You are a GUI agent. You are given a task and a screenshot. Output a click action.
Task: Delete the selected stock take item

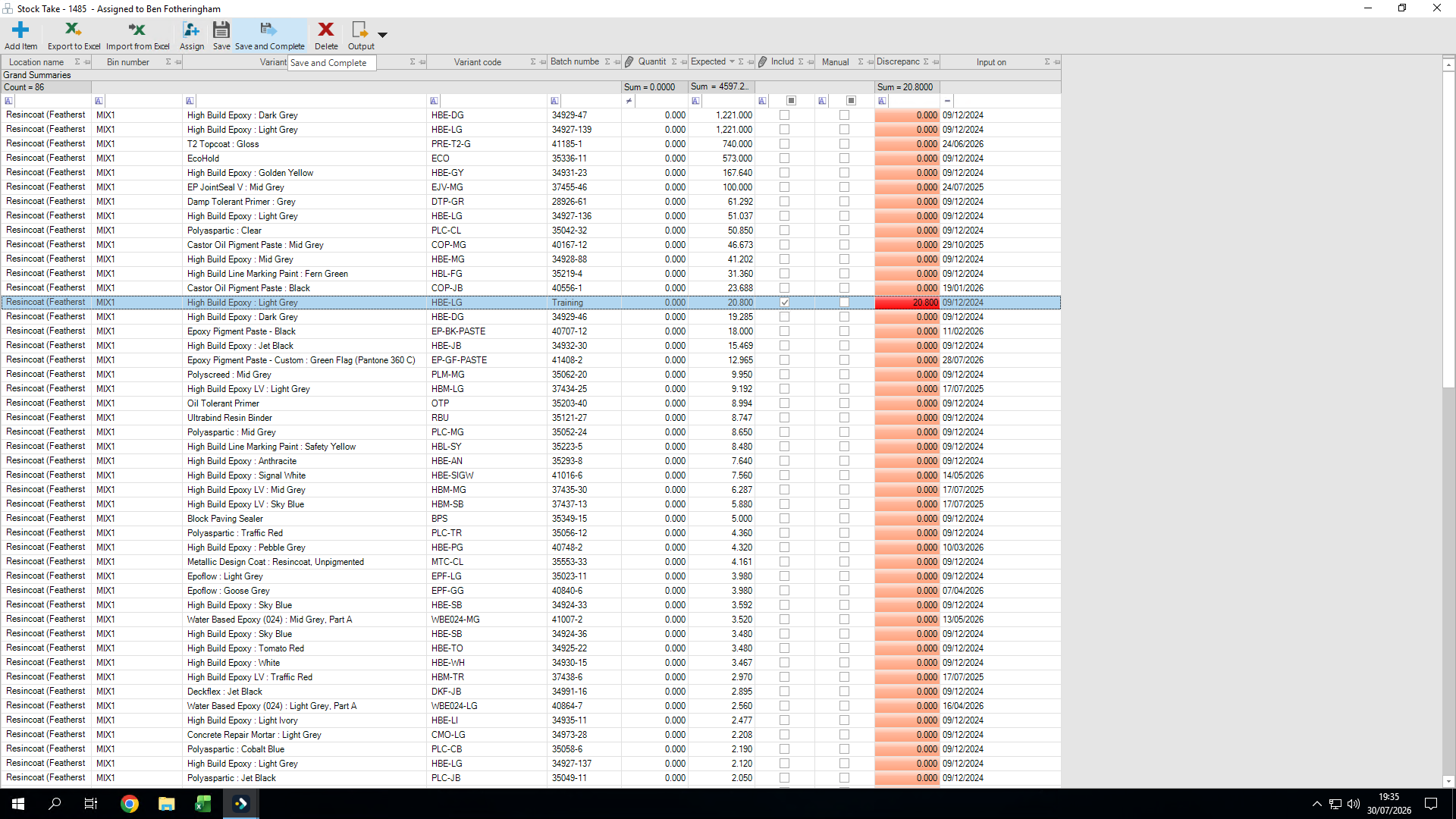[326, 36]
